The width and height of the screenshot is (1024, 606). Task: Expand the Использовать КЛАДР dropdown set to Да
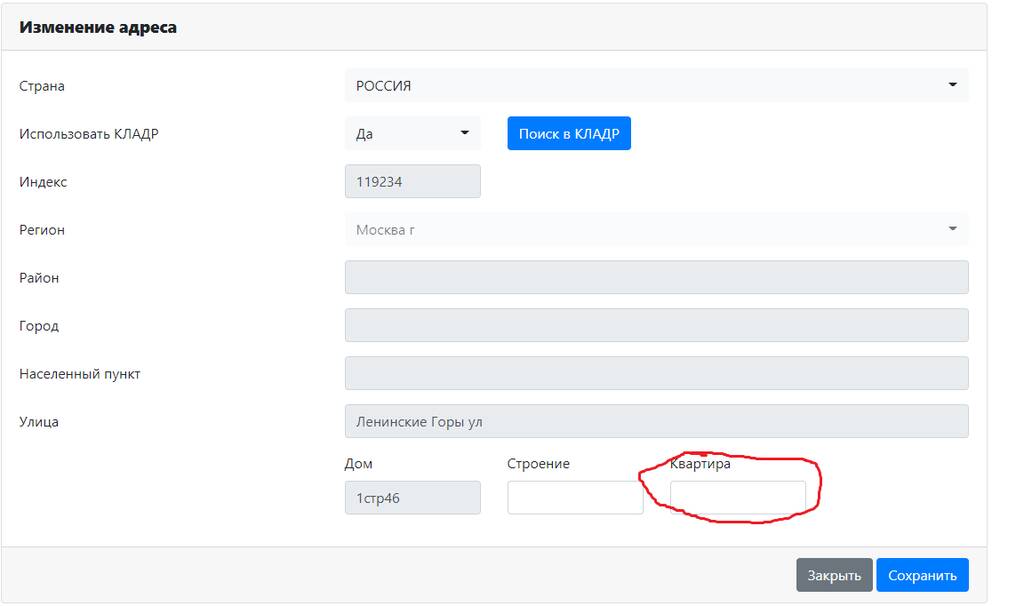[413, 133]
